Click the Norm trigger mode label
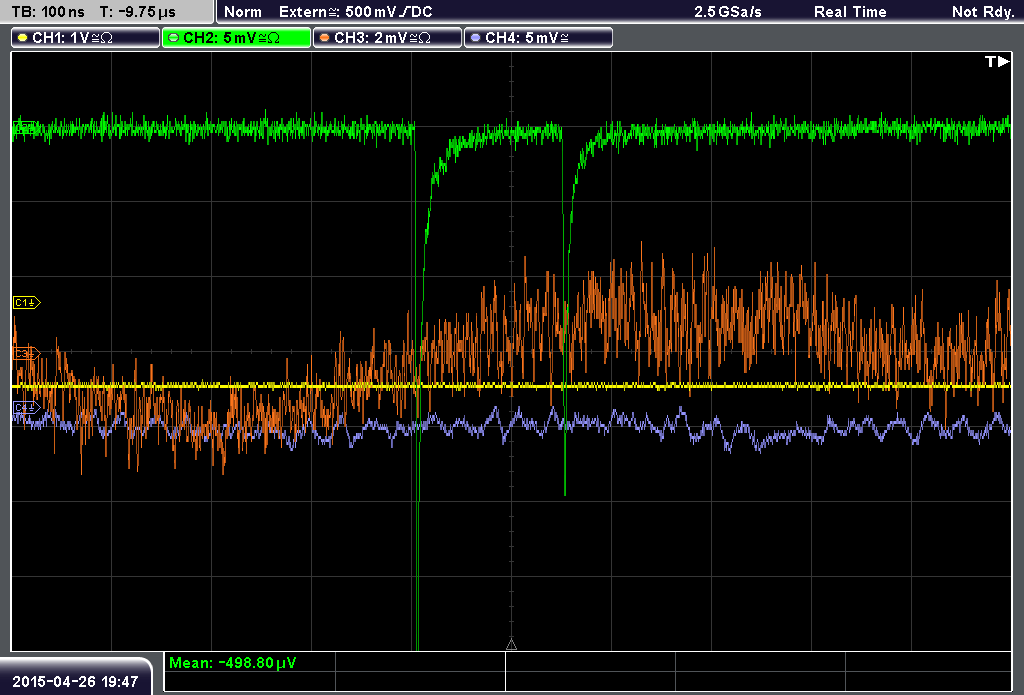 (243, 12)
